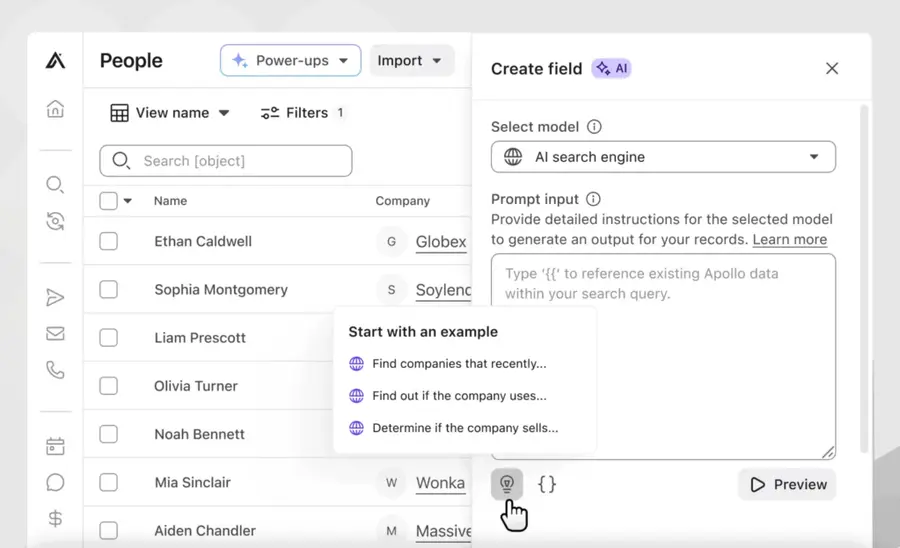Click the Company column header
This screenshot has width=900, height=548.
[x=402, y=201]
